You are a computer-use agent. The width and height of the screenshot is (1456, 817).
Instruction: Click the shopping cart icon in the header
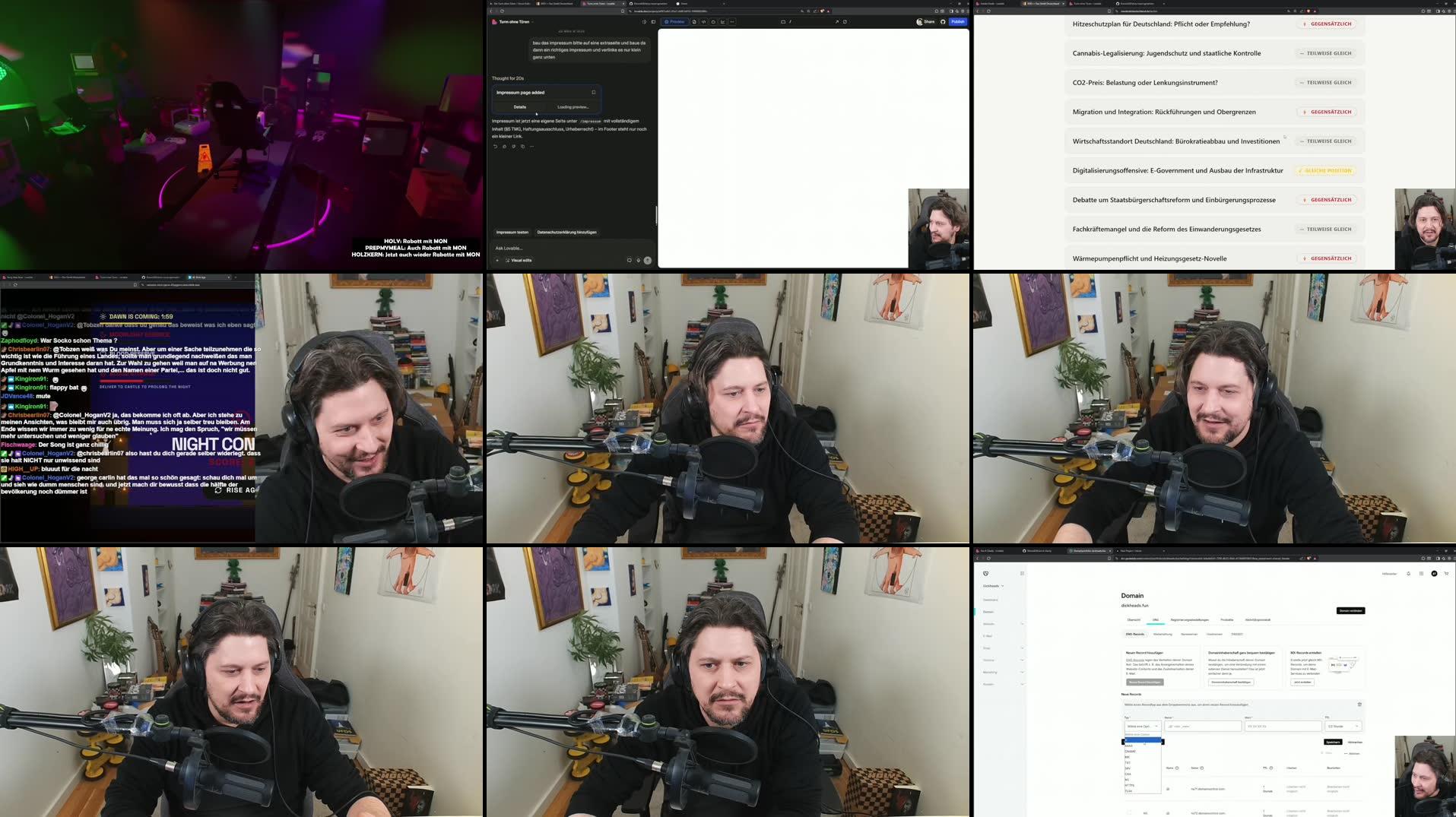[1446, 574]
